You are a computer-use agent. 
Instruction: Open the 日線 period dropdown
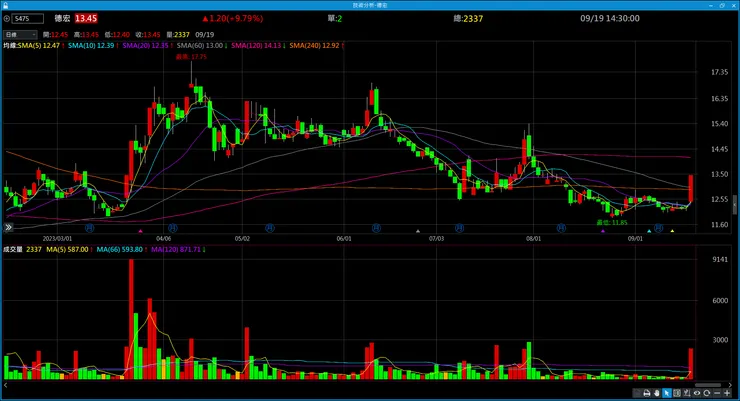[20, 35]
